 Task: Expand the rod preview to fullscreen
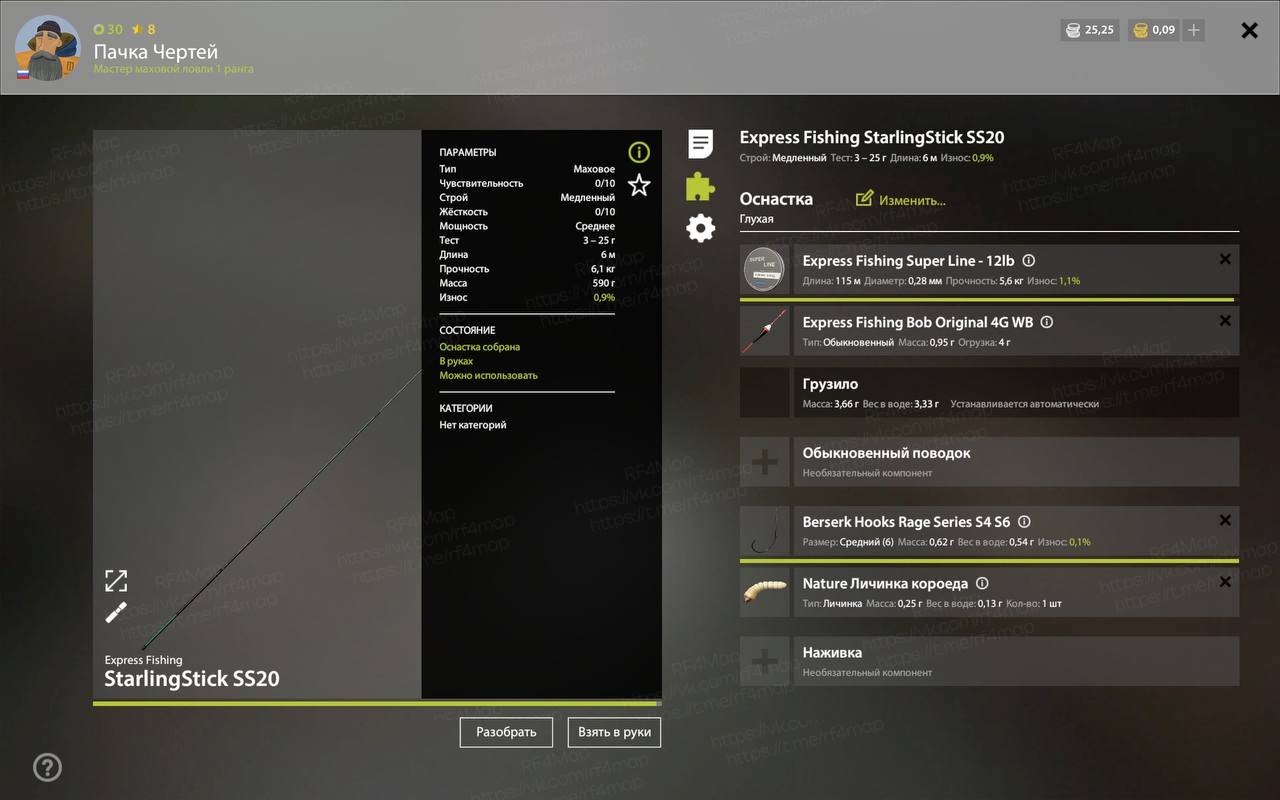pos(116,580)
